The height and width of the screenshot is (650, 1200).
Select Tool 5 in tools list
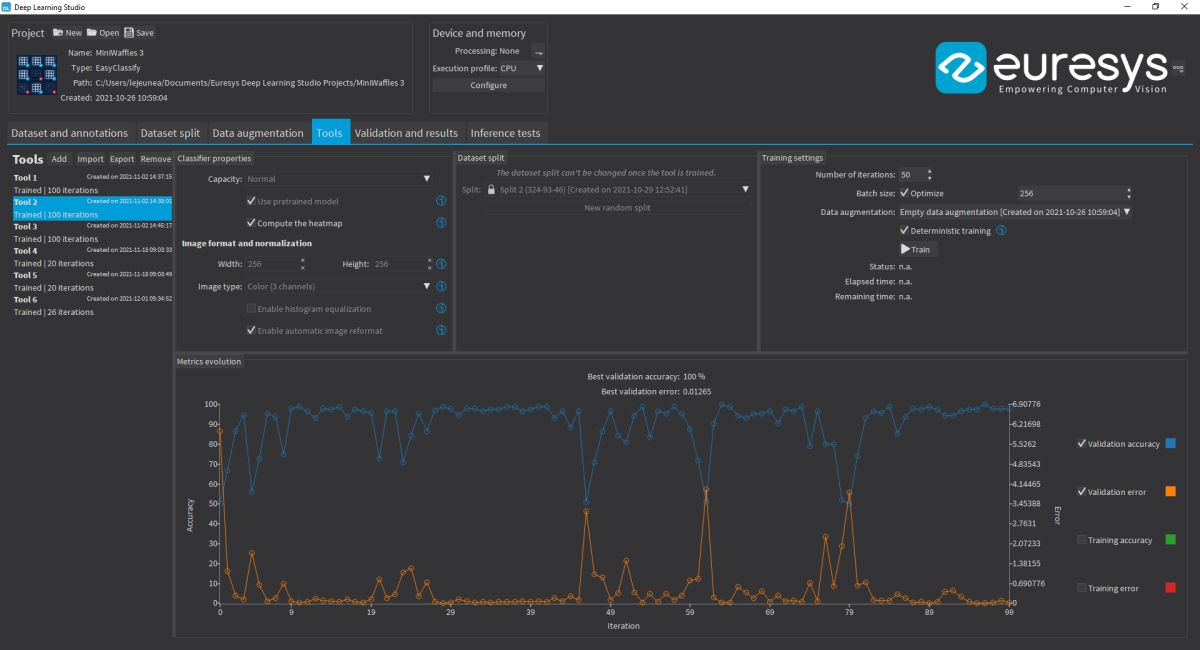[x=92, y=281]
